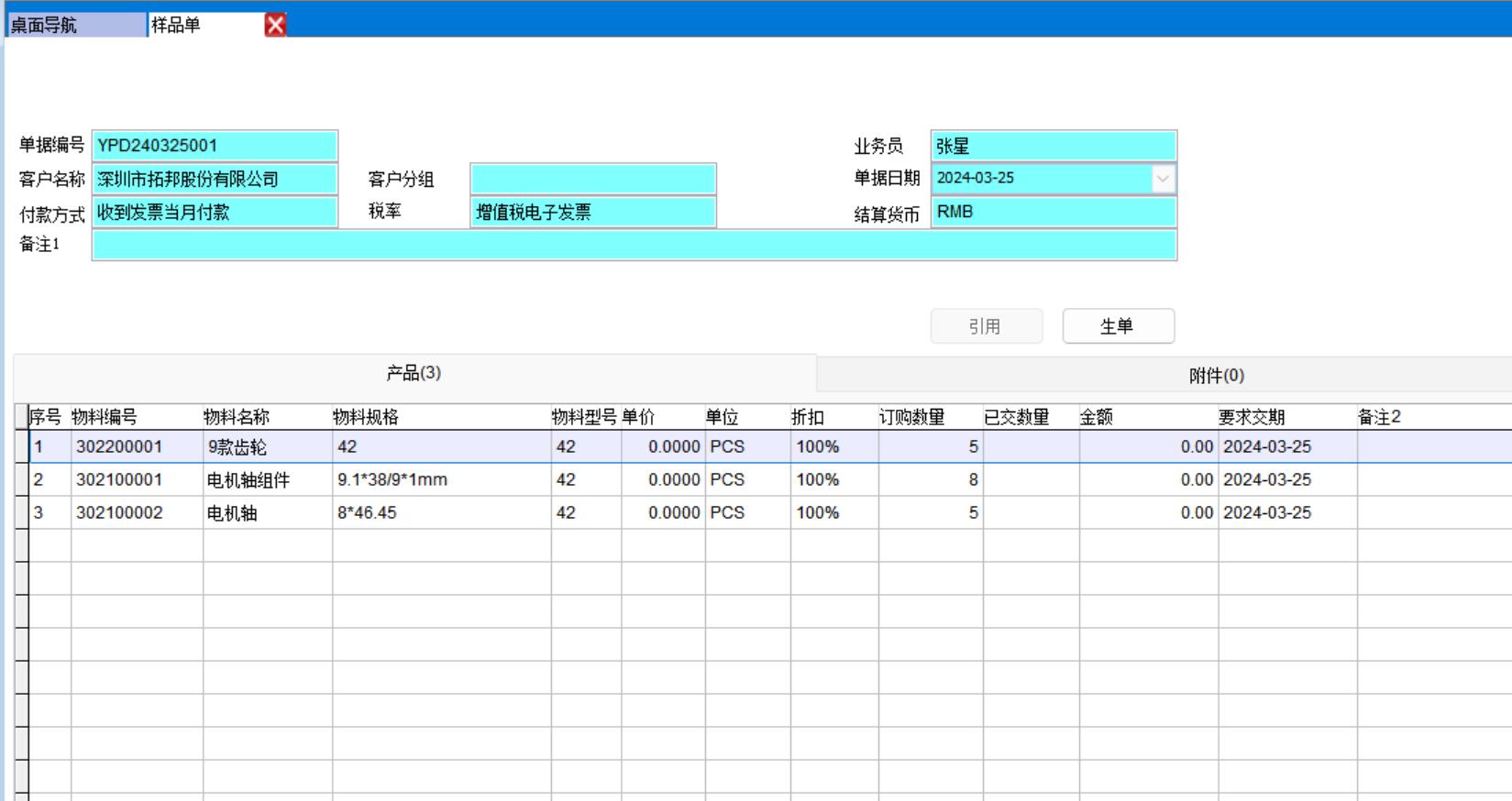Click the 引用 button
1512x801 pixels.
click(x=986, y=326)
